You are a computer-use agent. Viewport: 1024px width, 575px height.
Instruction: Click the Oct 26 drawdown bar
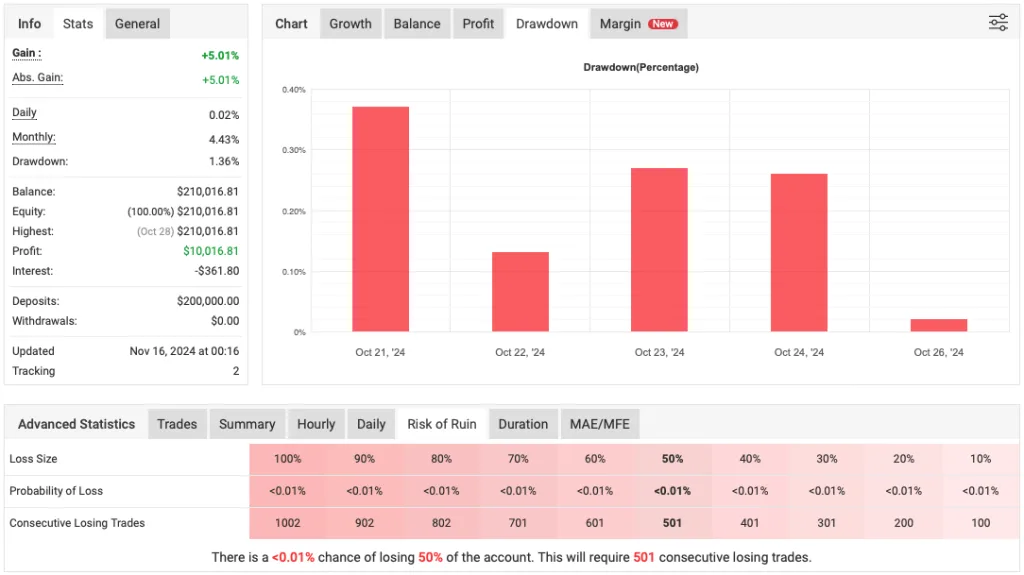[938, 325]
